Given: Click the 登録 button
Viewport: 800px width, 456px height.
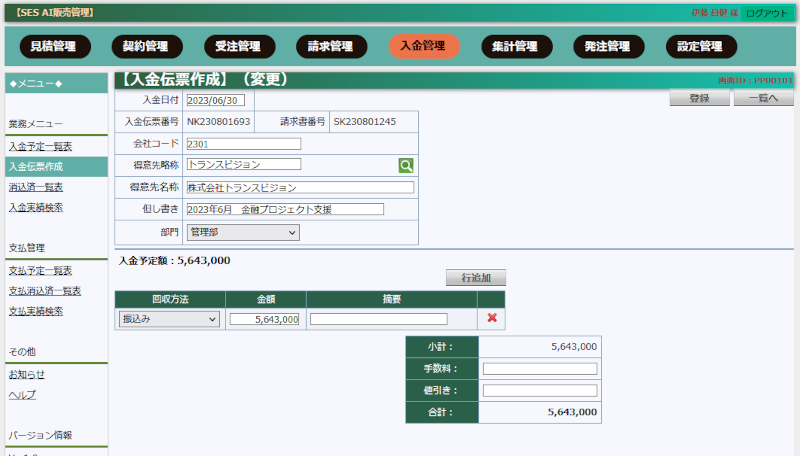Looking at the screenshot, I should pos(699,98).
